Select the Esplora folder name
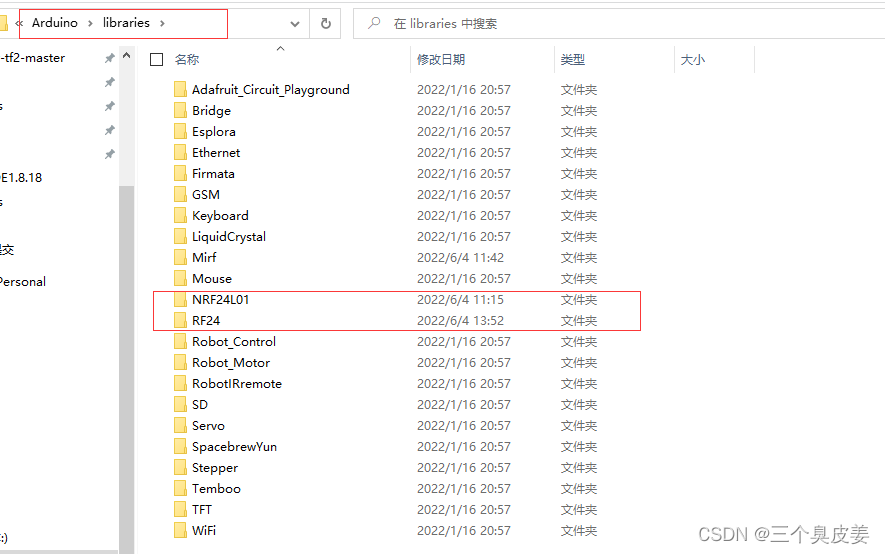The image size is (885, 554). click(214, 131)
